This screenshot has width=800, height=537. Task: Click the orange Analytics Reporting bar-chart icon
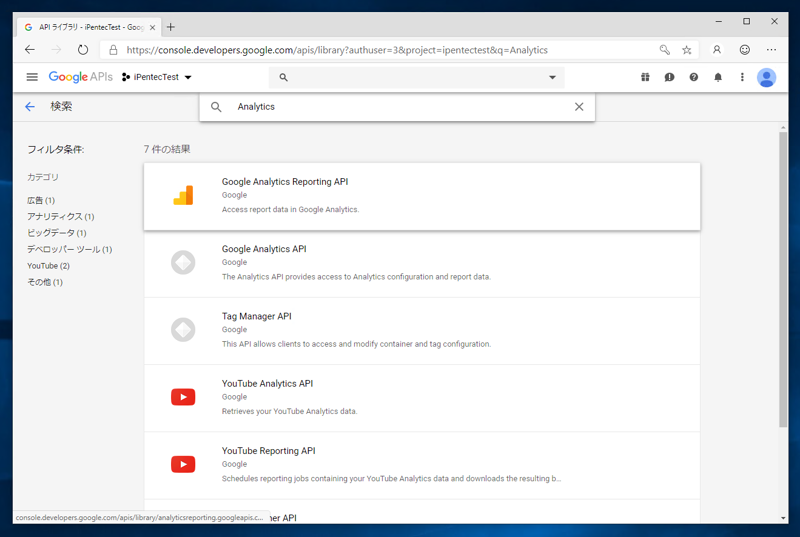click(x=183, y=195)
